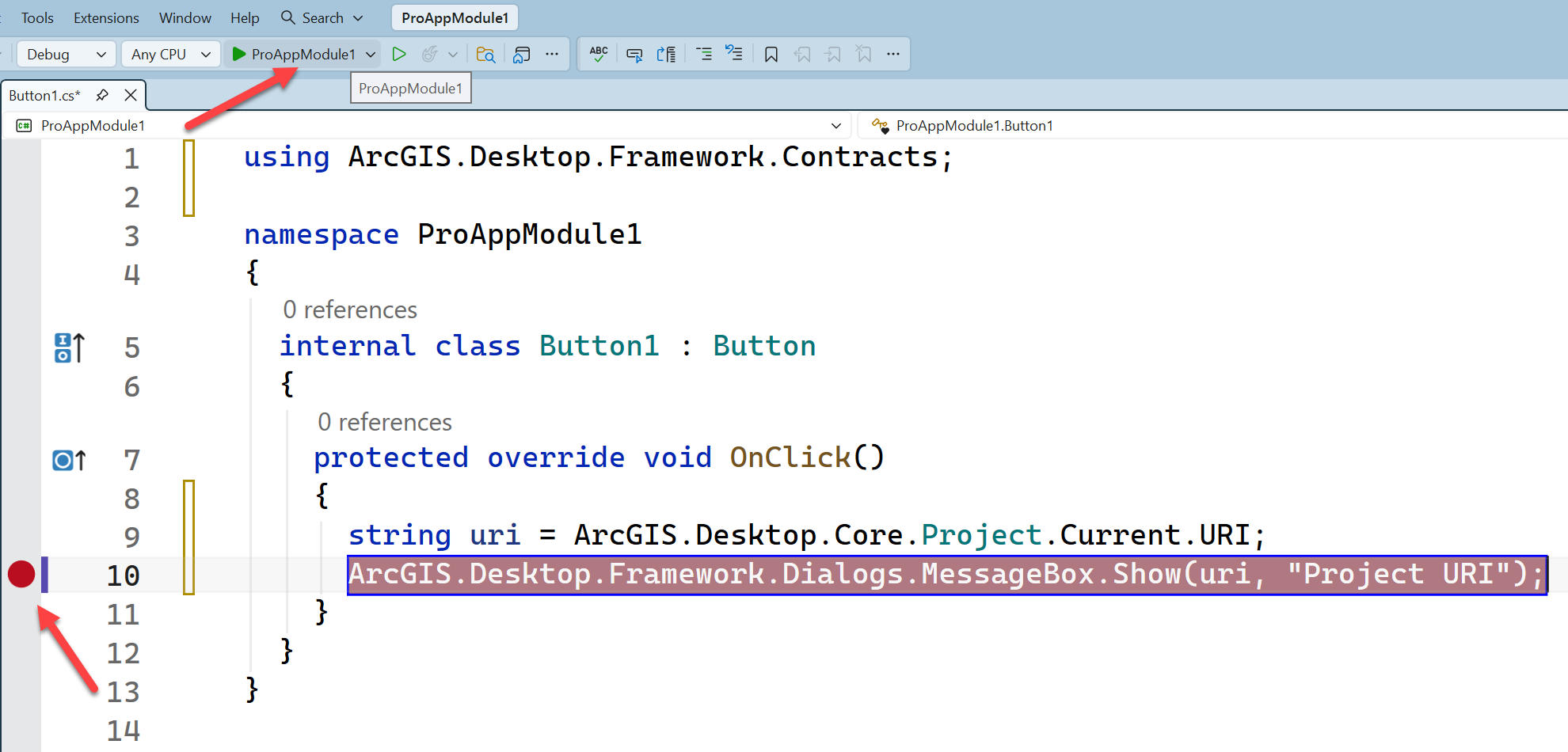Viewport: 1568px width, 752px height.
Task: Toggle the red breakpoint on line 10
Action: coord(21,574)
